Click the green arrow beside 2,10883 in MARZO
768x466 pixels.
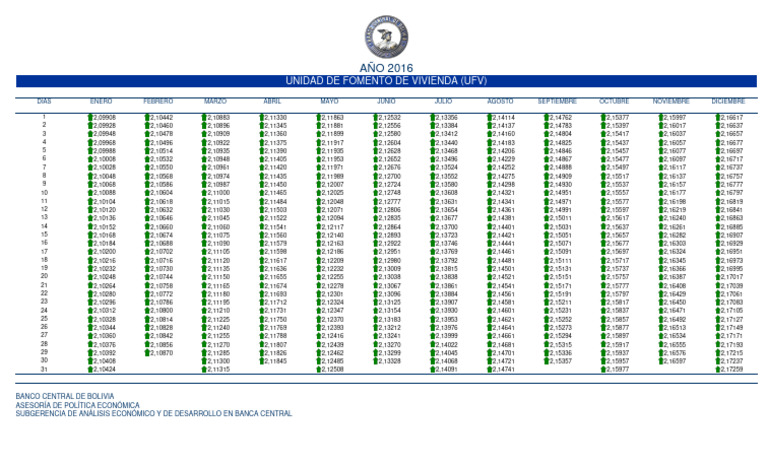click(x=204, y=118)
